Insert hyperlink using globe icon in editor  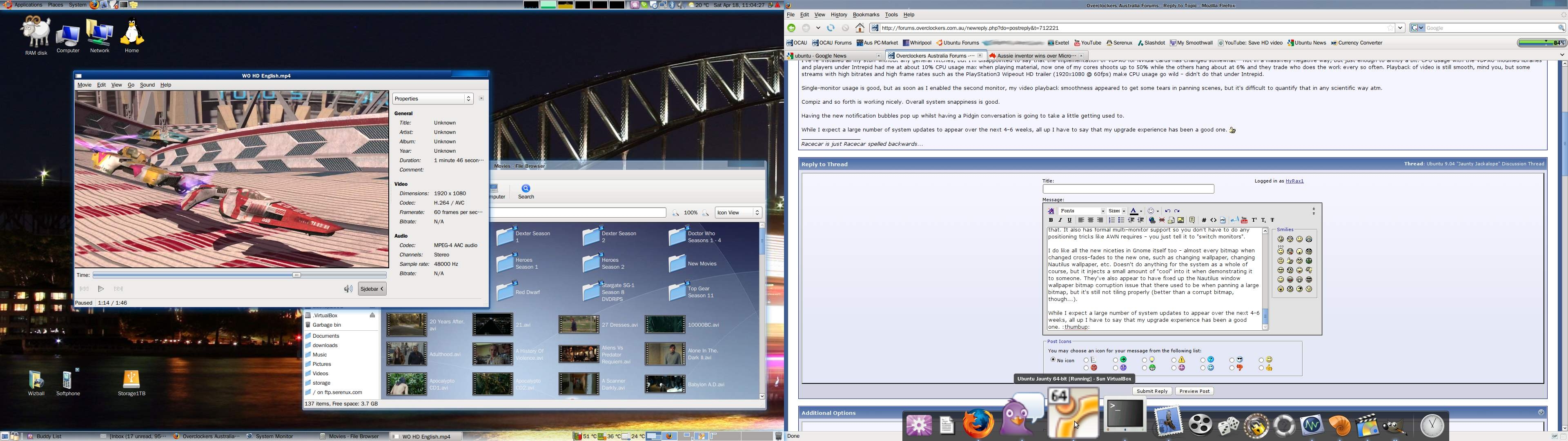(x=1152, y=220)
